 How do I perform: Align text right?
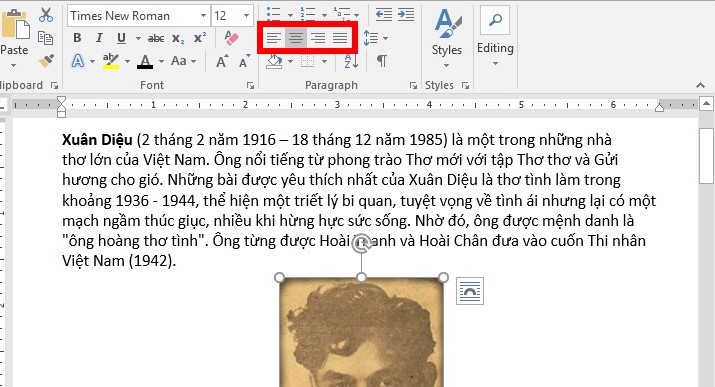coord(318,38)
